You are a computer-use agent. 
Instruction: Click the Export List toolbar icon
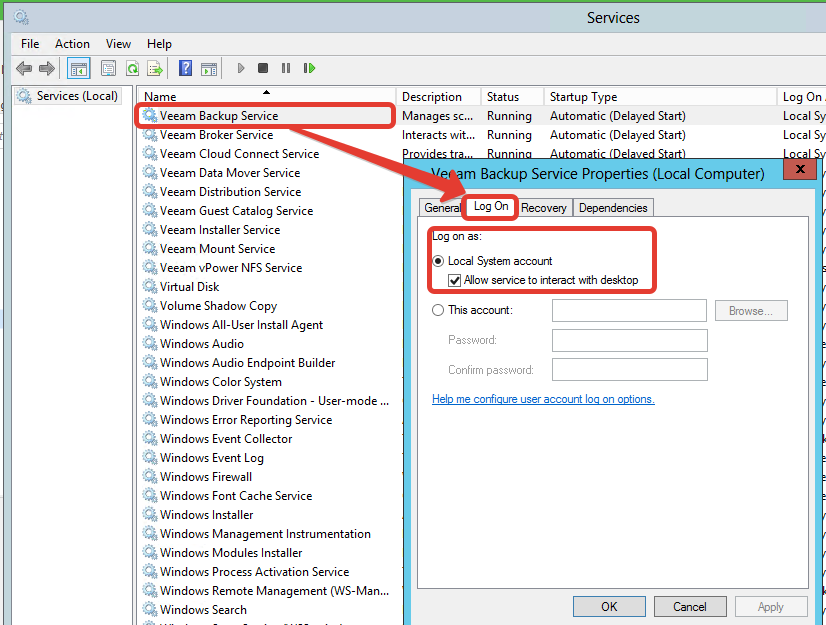tap(155, 69)
